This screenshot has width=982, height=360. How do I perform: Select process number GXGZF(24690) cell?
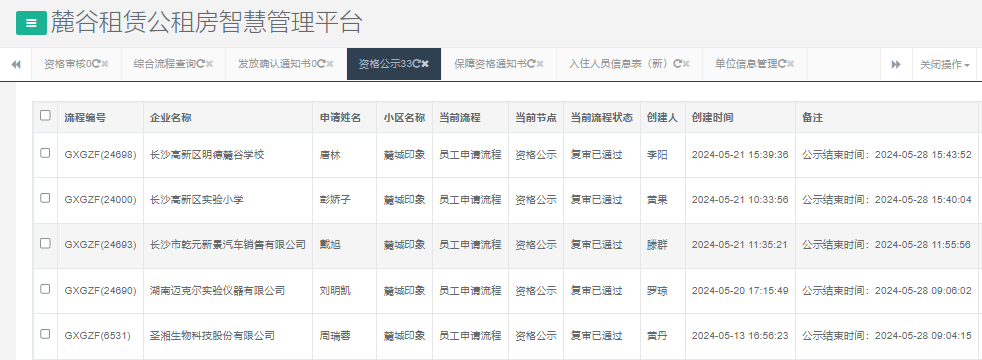(x=100, y=291)
